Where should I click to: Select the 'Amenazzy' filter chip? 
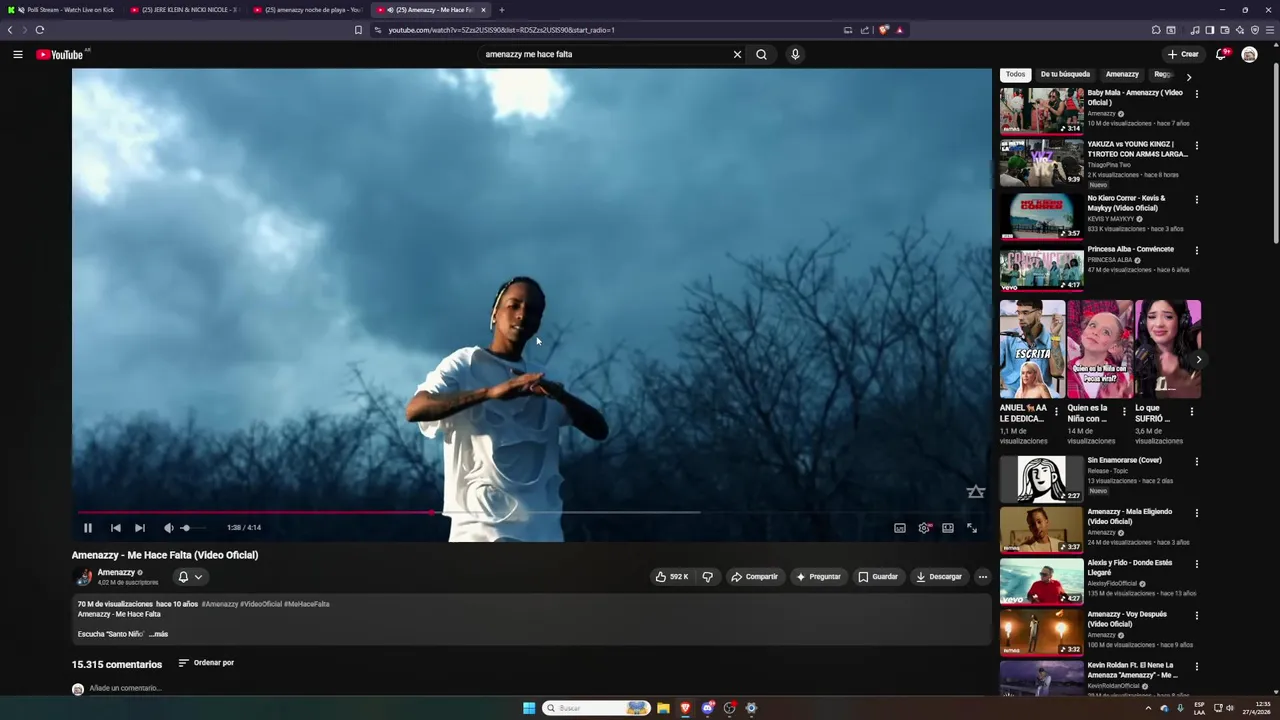[1122, 74]
